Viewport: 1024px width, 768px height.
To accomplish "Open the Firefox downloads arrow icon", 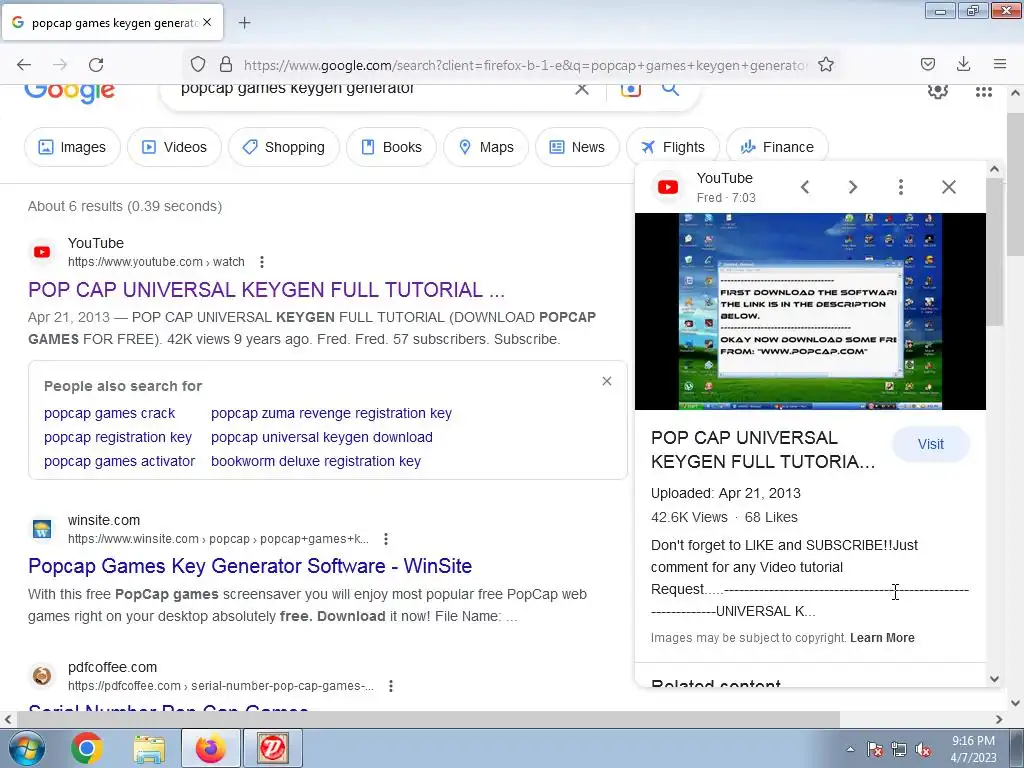I will pyautogui.click(x=963, y=64).
